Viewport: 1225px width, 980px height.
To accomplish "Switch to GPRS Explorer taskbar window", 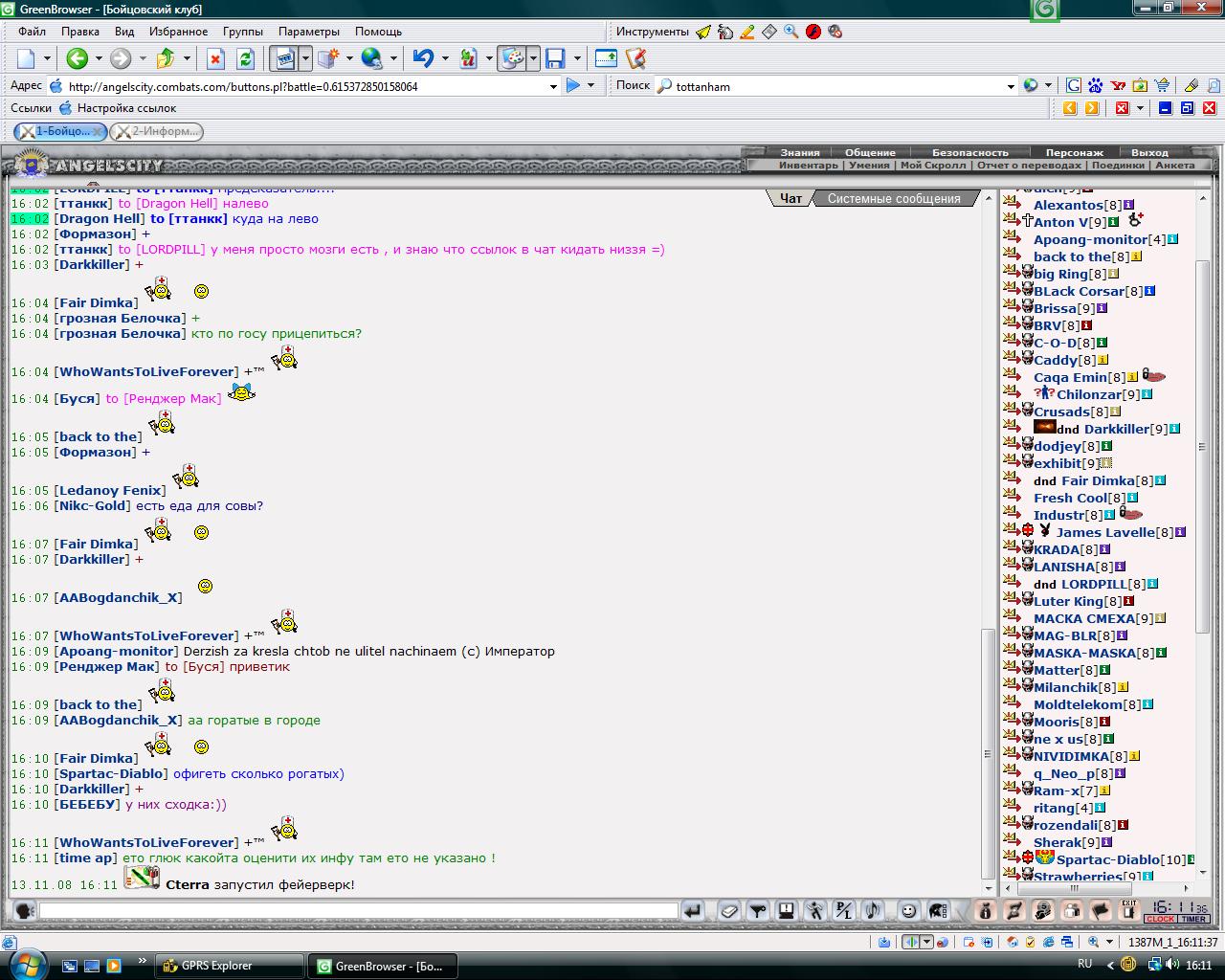I will [229, 966].
